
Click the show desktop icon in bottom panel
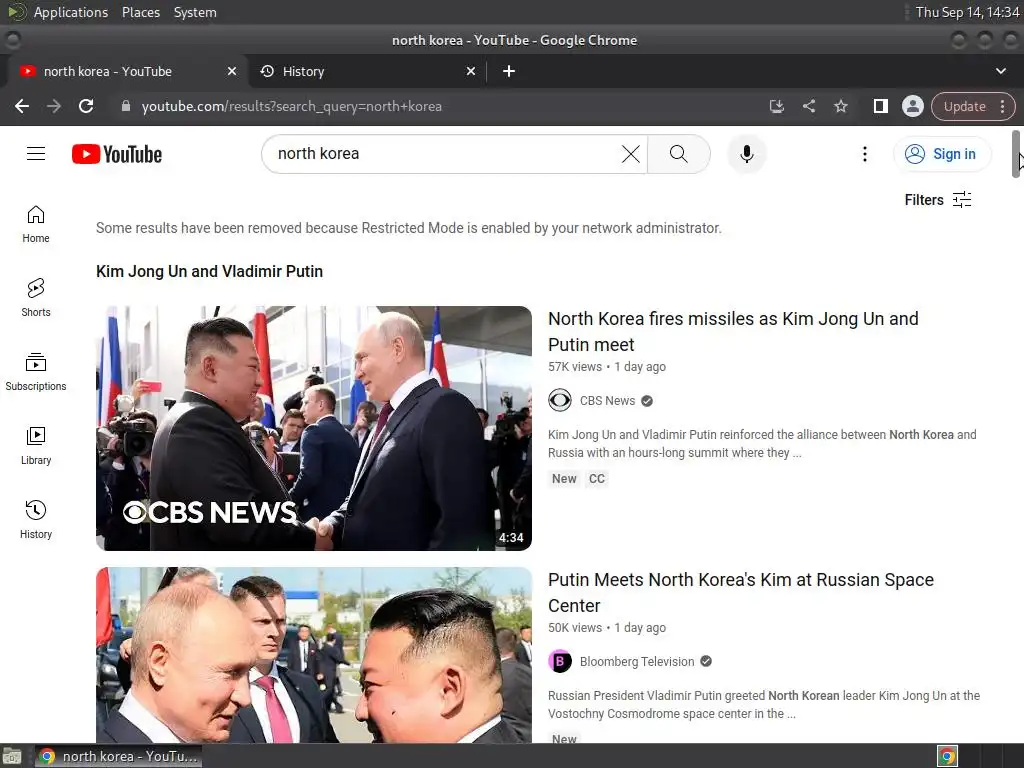12,756
